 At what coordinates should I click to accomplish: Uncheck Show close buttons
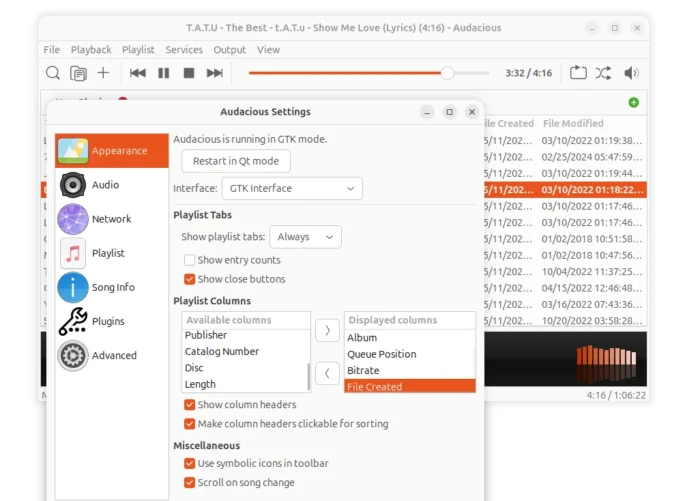coord(189,279)
